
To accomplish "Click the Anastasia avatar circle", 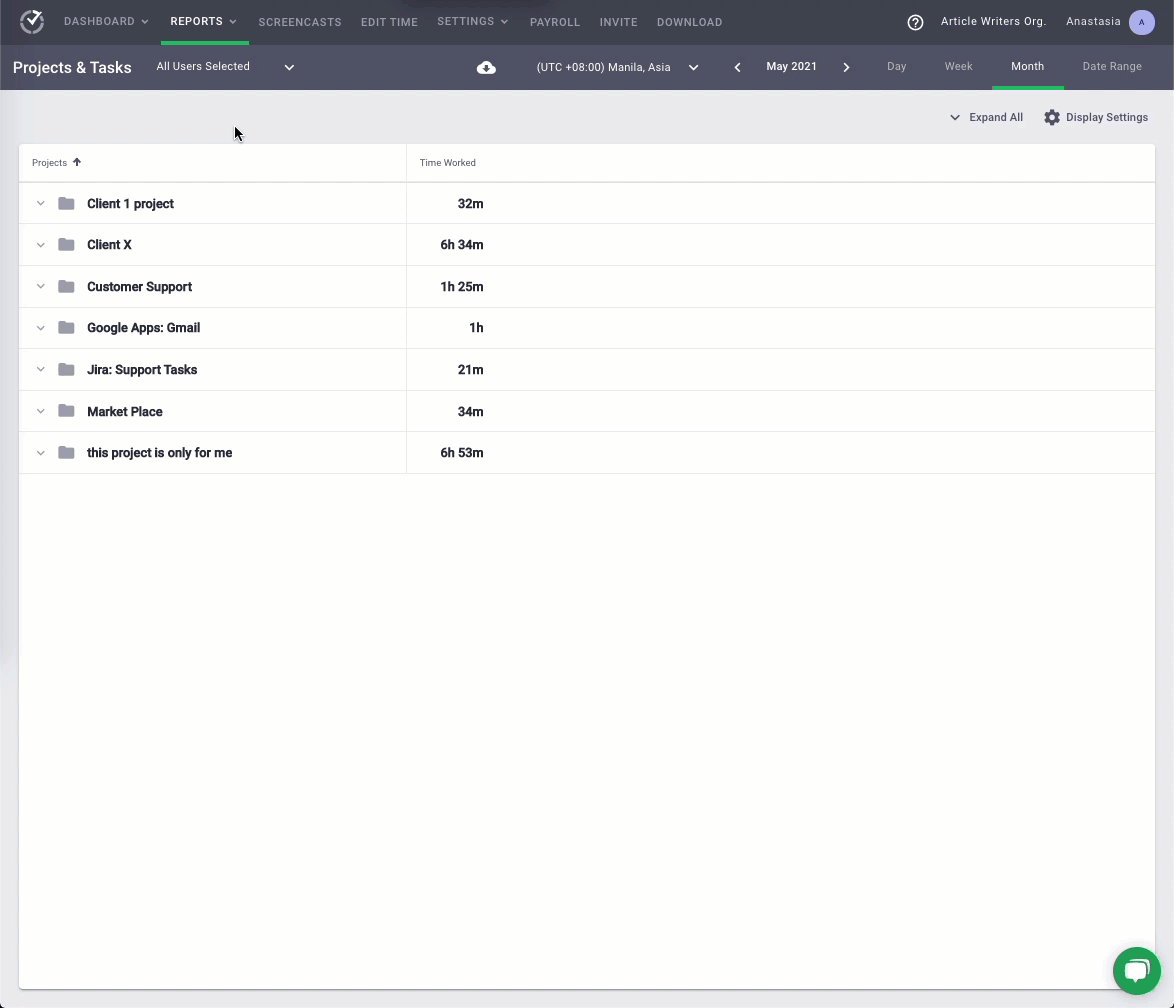I will click(x=1142, y=21).
